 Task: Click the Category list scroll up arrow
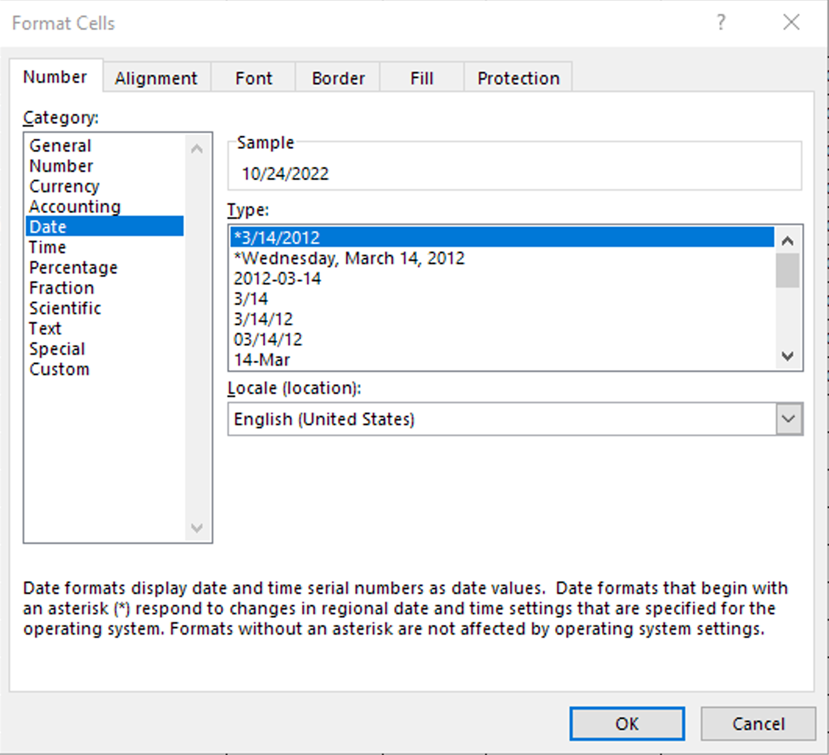(197, 149)
